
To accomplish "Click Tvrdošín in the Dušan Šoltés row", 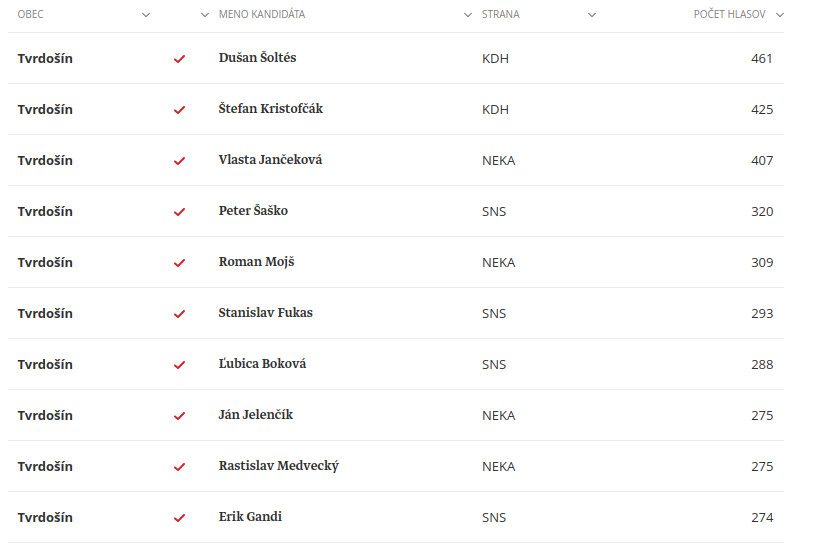I will point(45,59).
